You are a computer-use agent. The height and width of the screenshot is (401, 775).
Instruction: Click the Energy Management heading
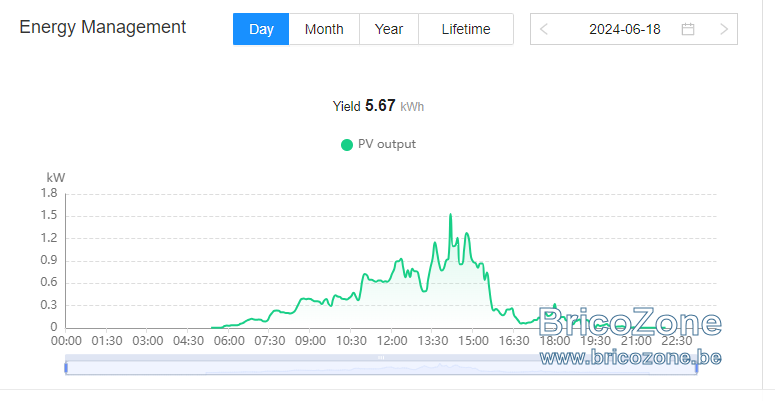point(102,27)
